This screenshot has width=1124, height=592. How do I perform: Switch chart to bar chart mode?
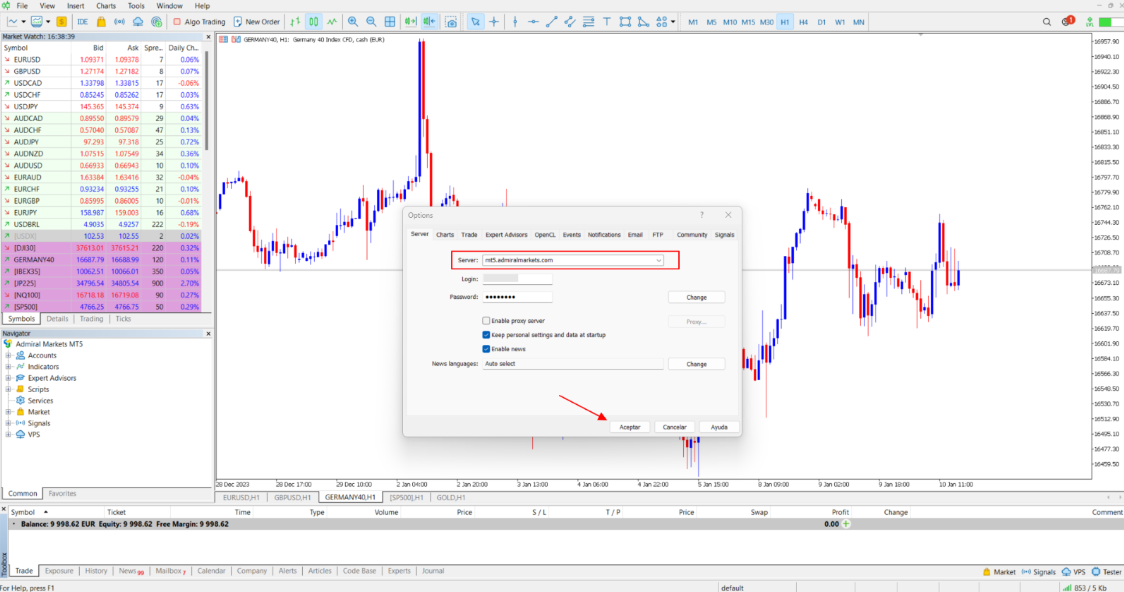pyautogui.click(x=295, y=22)
